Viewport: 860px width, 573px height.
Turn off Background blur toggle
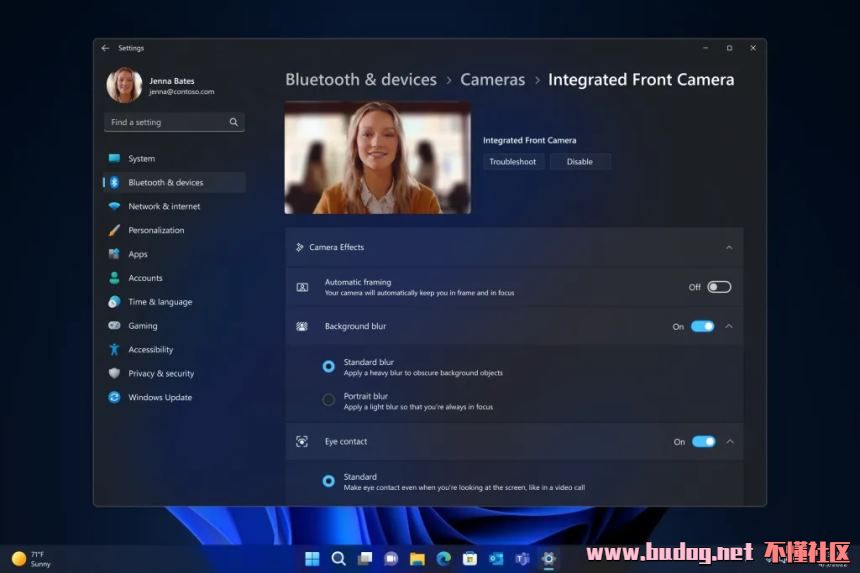pyautogui.click(x=703, y=326)
